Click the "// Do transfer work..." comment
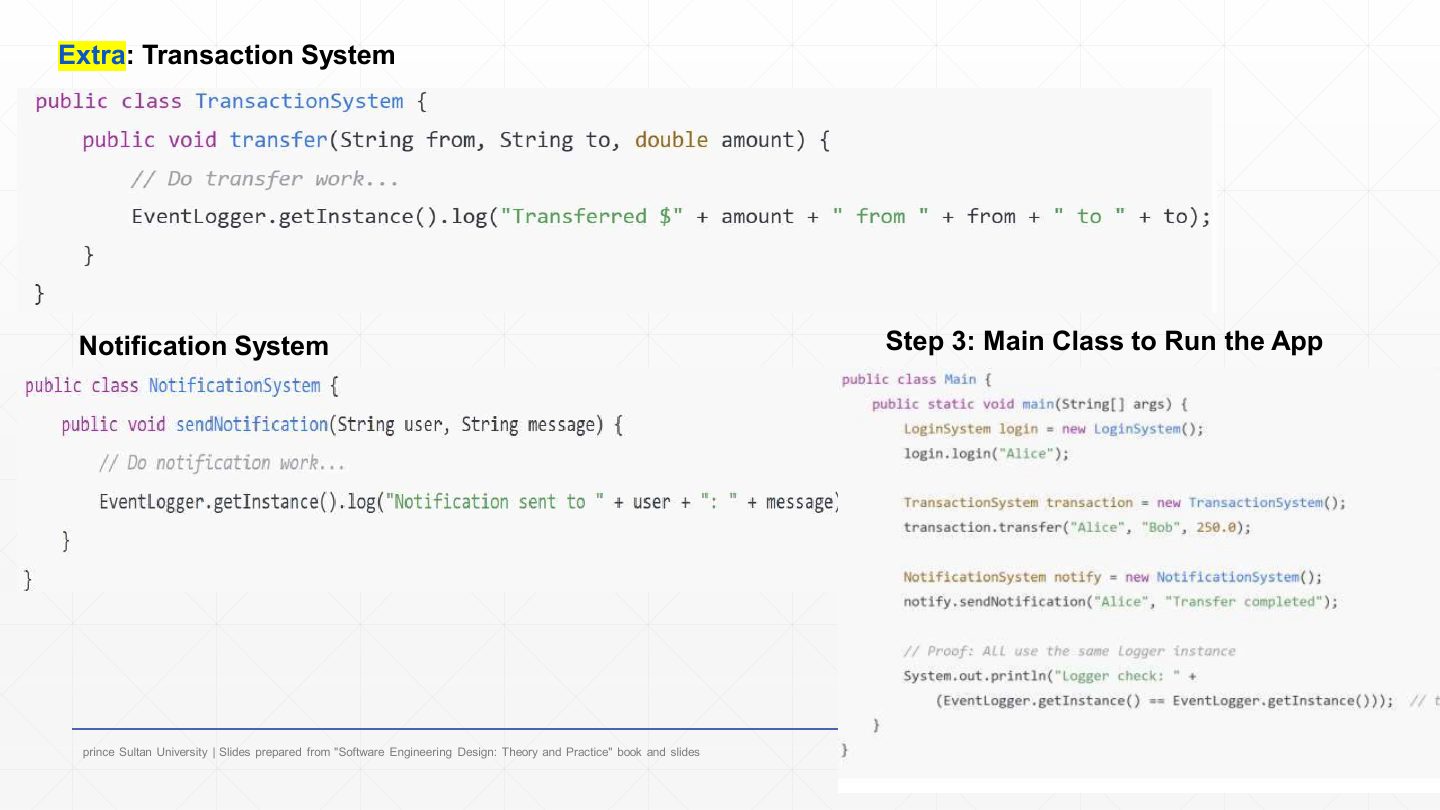The width and height of the screenshot is (1440, 810). click(265, 179)
